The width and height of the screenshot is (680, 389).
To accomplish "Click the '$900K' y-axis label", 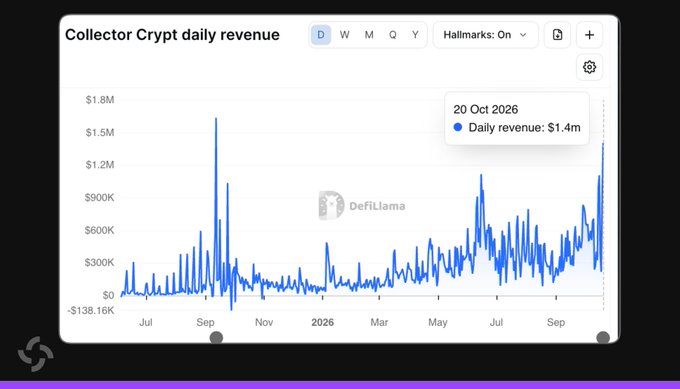I will 99,198.
